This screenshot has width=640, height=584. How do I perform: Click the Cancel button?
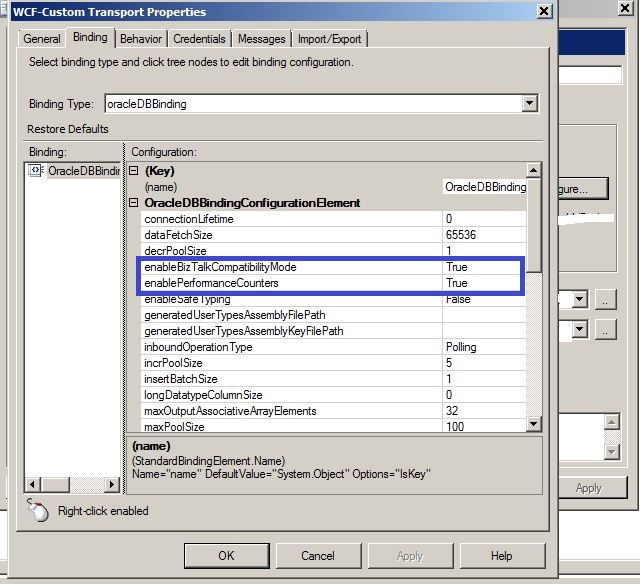click(318, 555)
